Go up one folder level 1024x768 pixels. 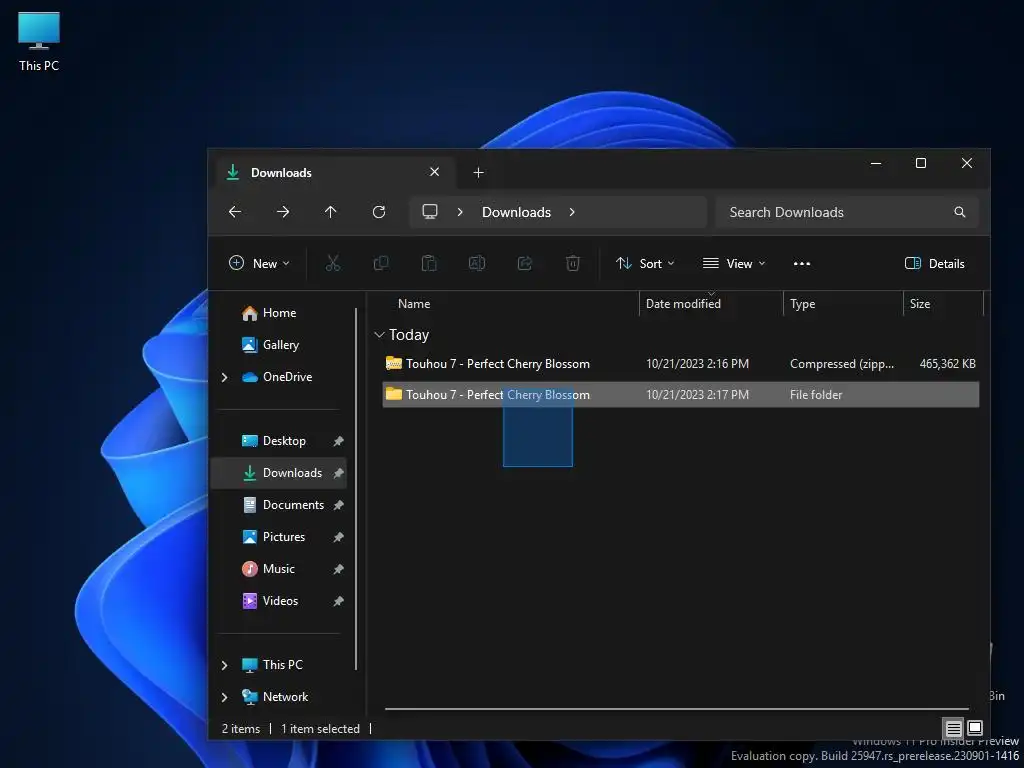pyautogui.click(x=330, y=212)
